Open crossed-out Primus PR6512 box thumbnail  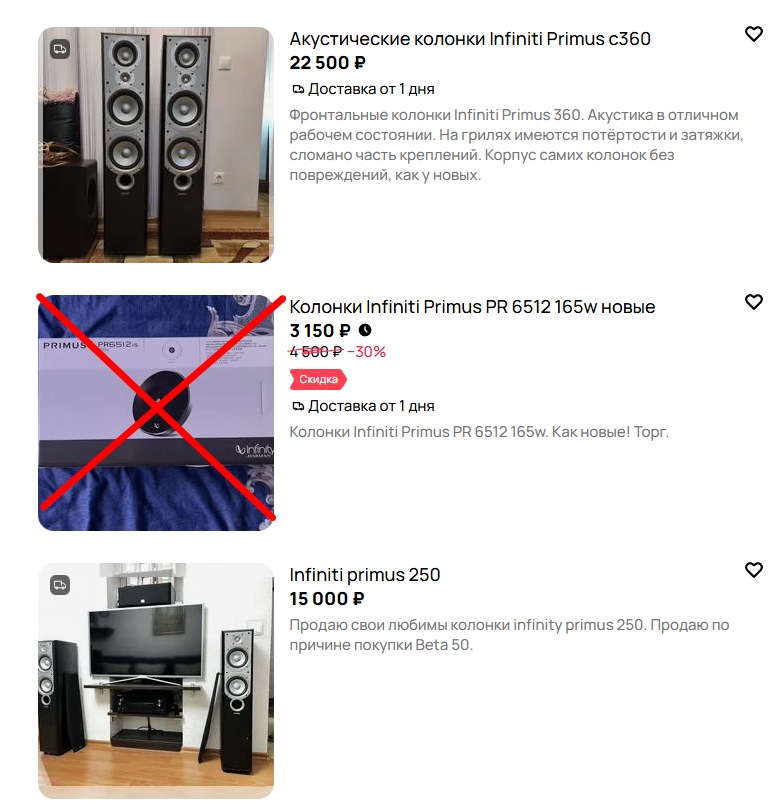(156, 413)
